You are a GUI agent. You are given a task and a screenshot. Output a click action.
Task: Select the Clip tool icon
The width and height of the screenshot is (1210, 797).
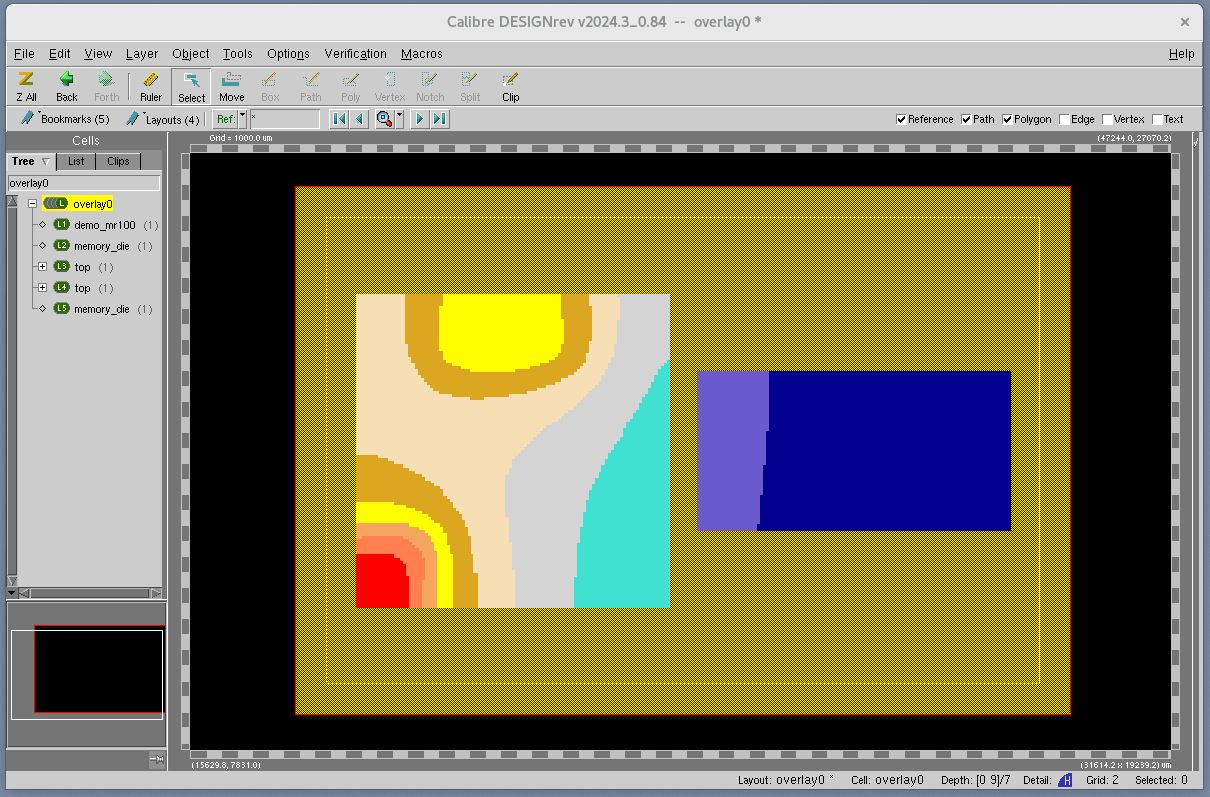coord(510,86)
